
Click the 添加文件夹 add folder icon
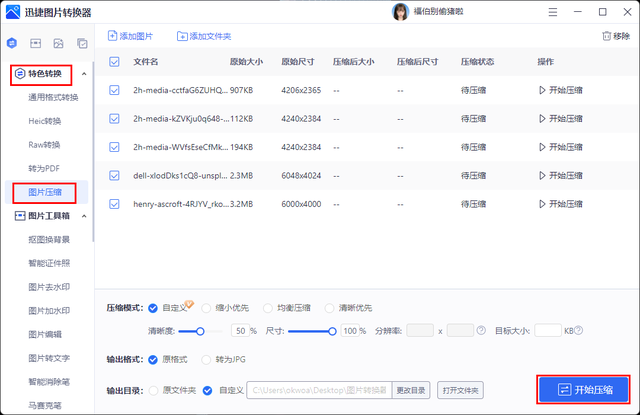(x=182, y=36)
